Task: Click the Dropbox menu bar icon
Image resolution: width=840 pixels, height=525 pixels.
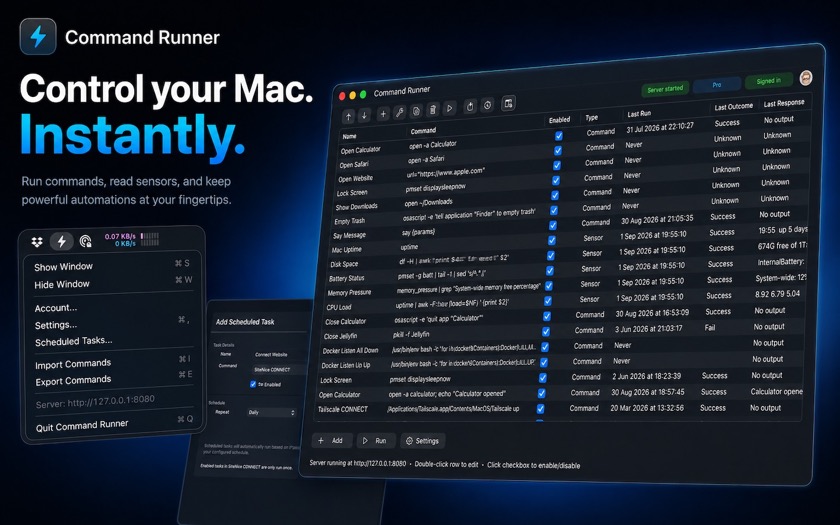Action: (36, 242)
